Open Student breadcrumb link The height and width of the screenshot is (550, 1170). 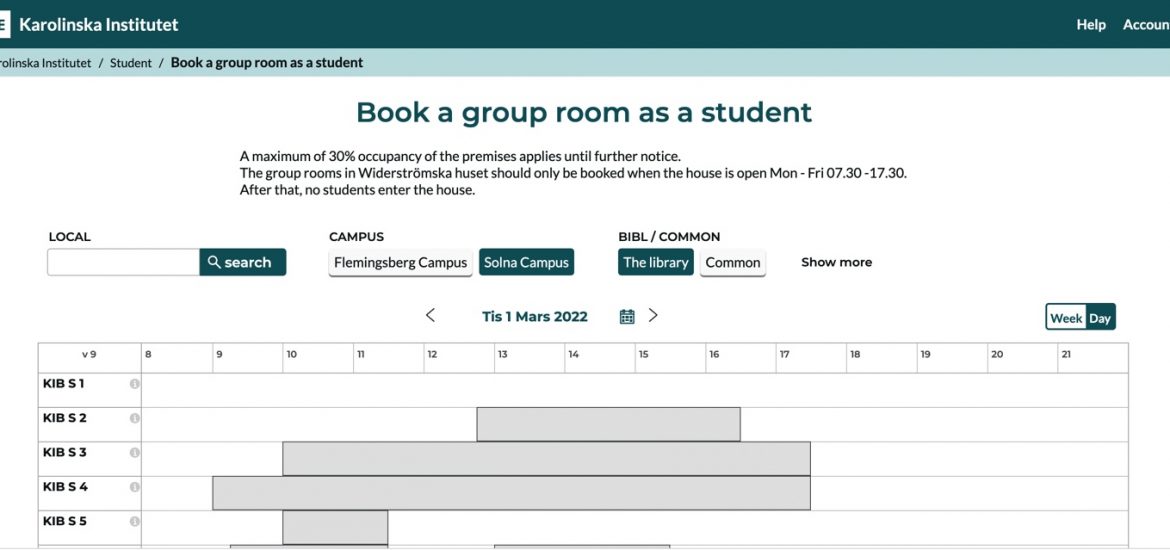pyautogui.click(x=131, y=63)
